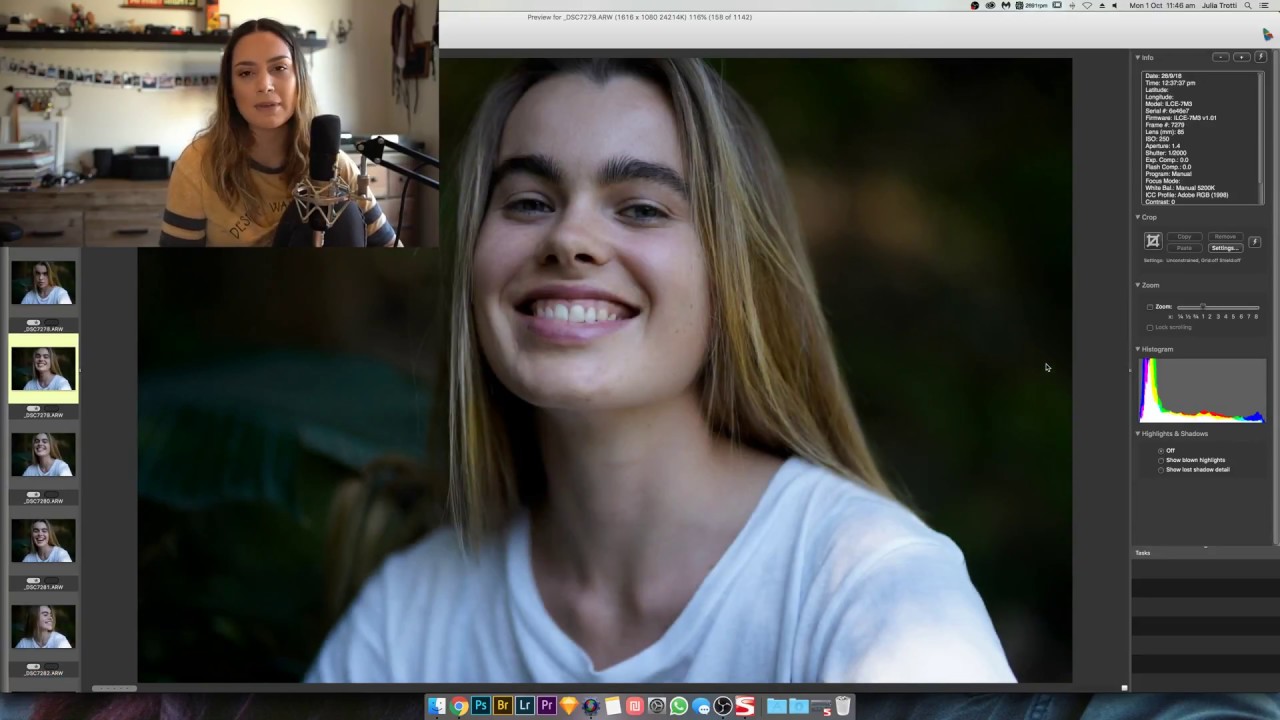
Task: Open the pink rounded-square app in dock
Action: pos(635,706)
